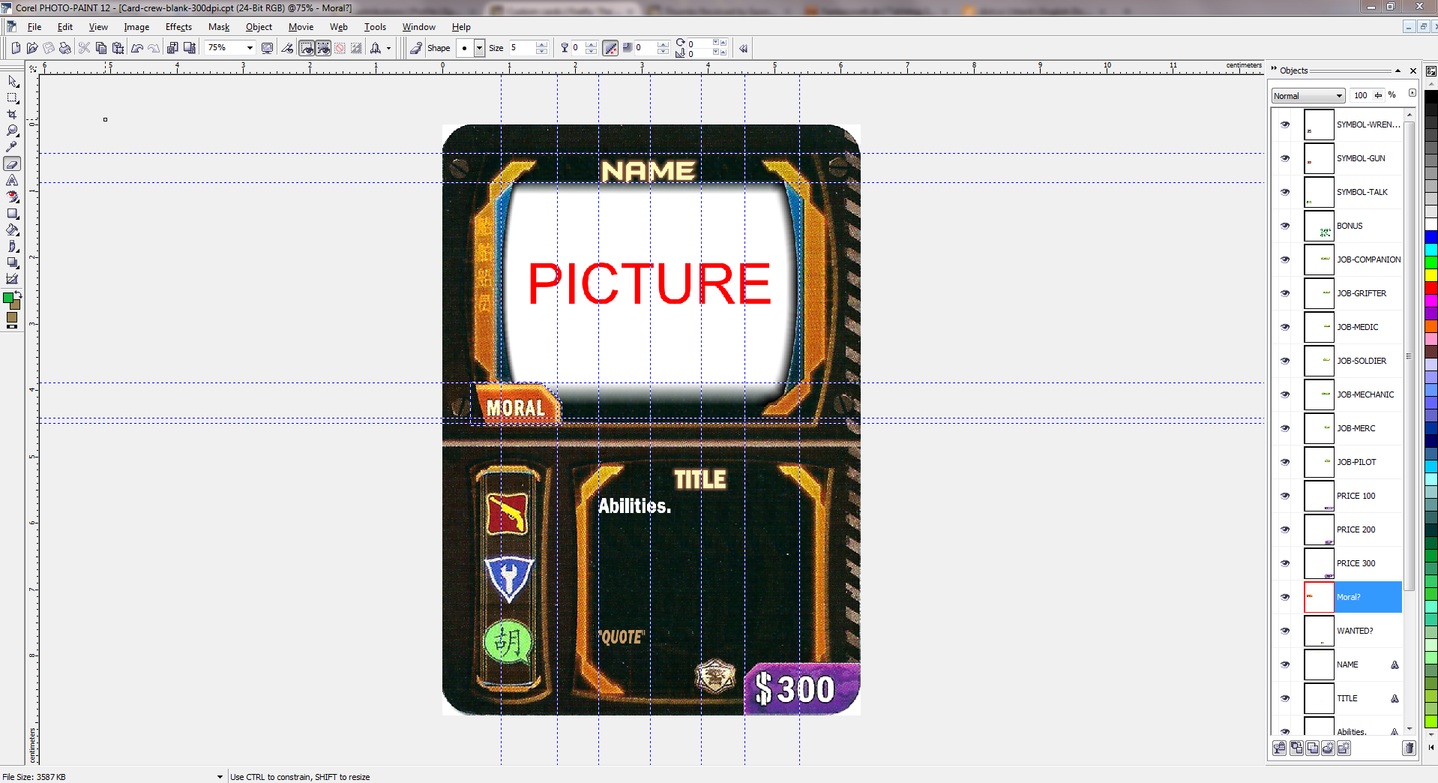Hide the SYMBOL-GUN layer
Screen dimensions: 1438x783
(x=1285, y=158)
